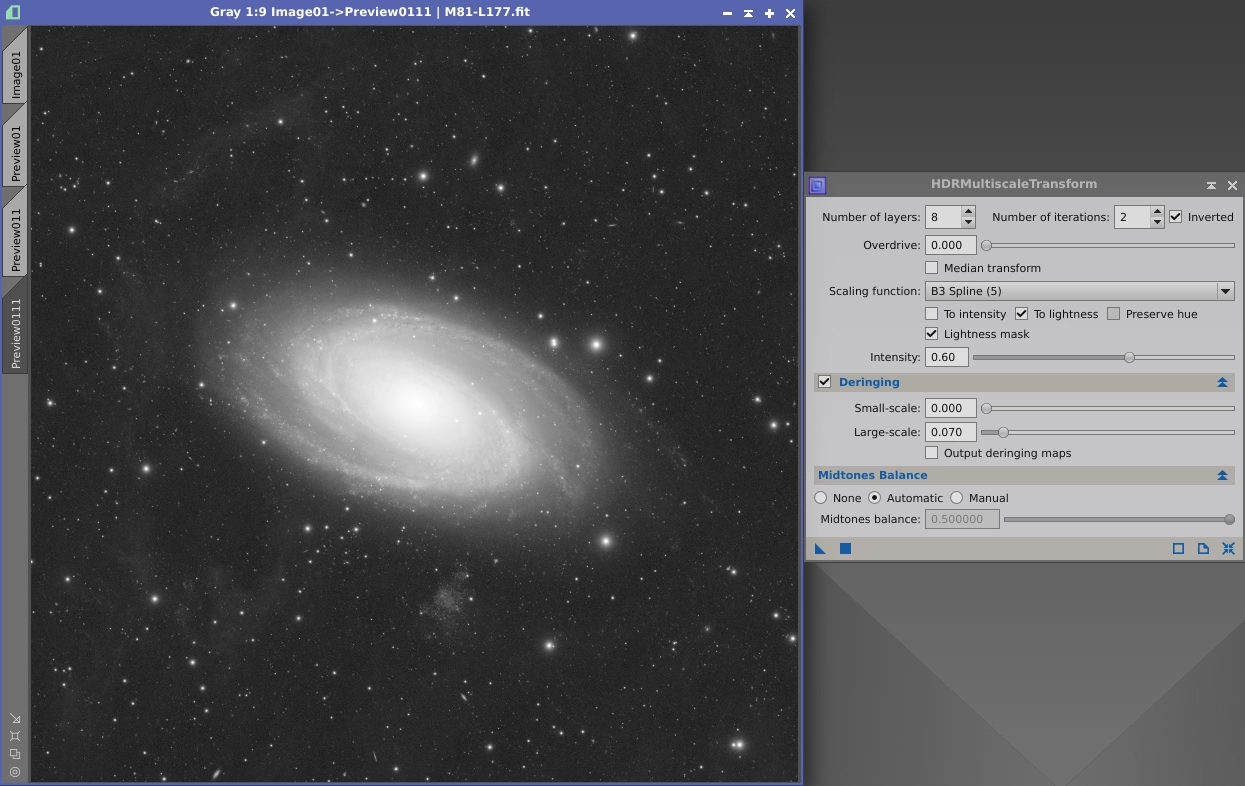1245x786 pixels.
Task: Click the Apply Global square icon
Action: pyautogui.click(x=845, y=548)
